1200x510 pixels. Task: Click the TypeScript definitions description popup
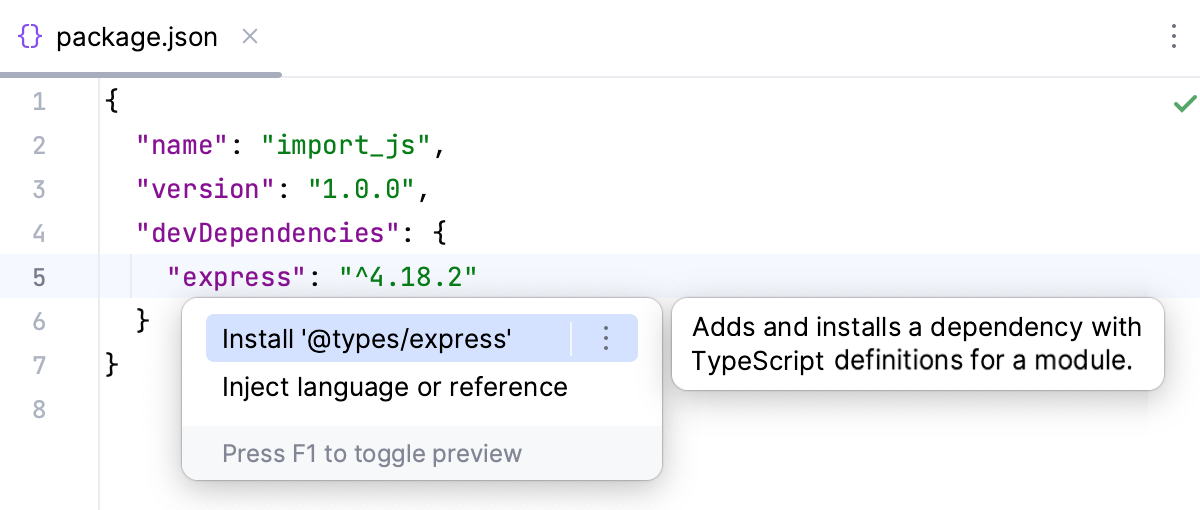coord(917,344)
